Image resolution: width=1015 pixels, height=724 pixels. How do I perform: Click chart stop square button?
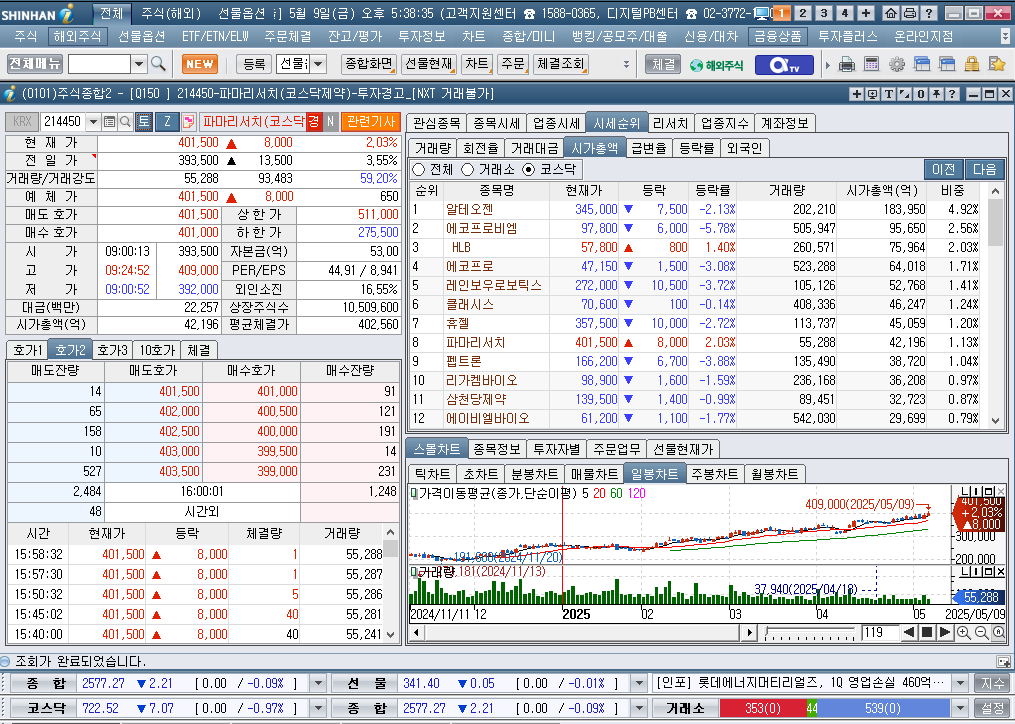[927, 632]
